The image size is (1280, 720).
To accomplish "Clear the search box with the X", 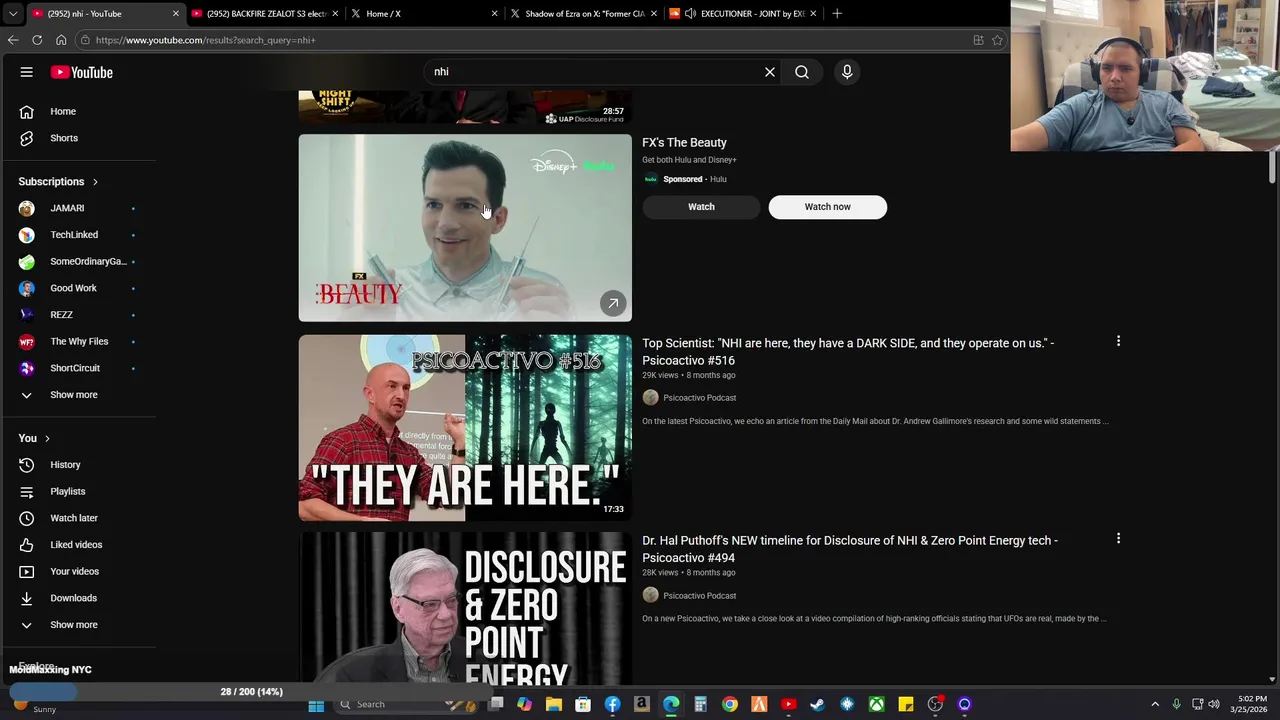I will (770, 72).
